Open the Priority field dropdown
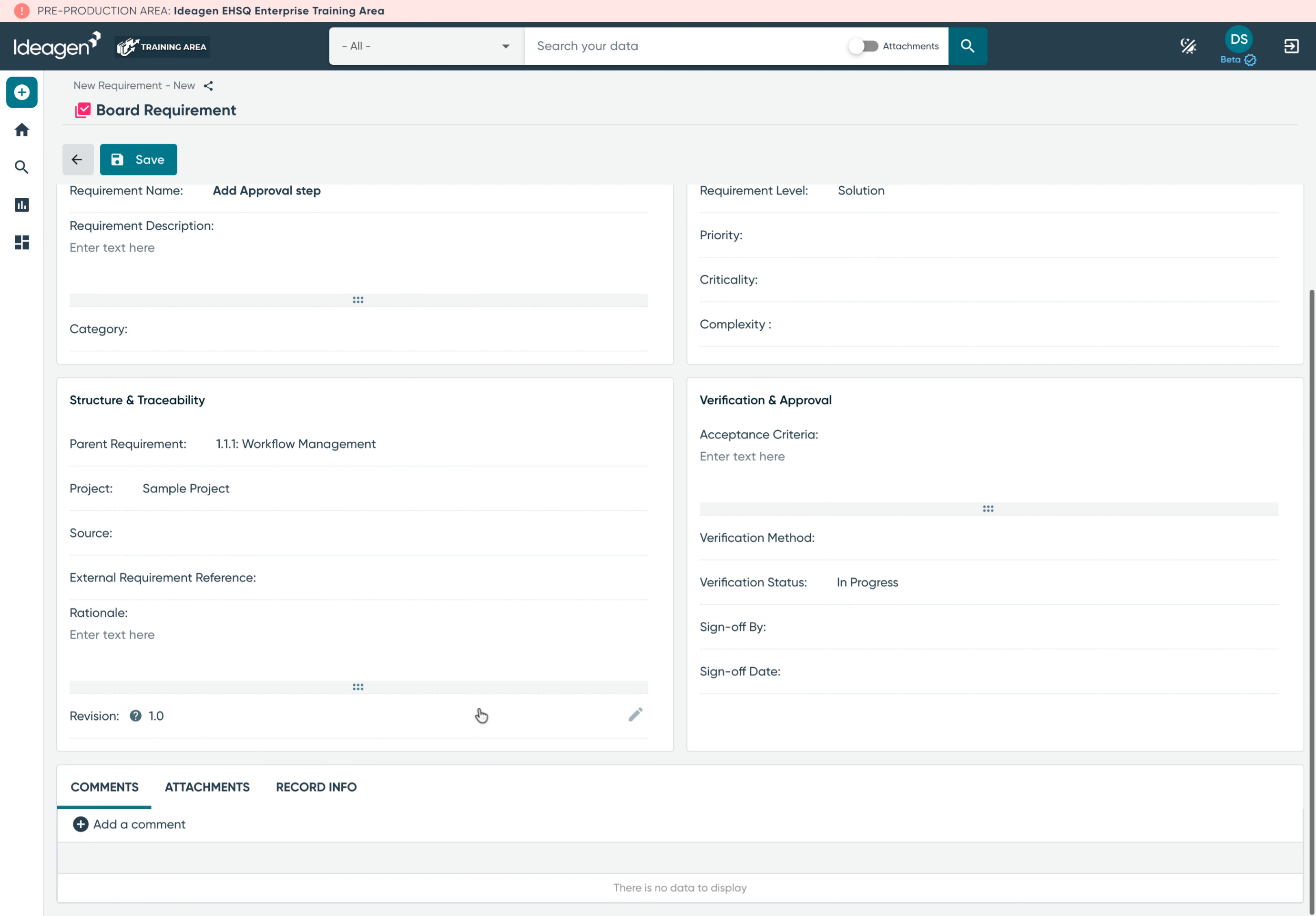Screen dimensions: 1316x916 989,235
